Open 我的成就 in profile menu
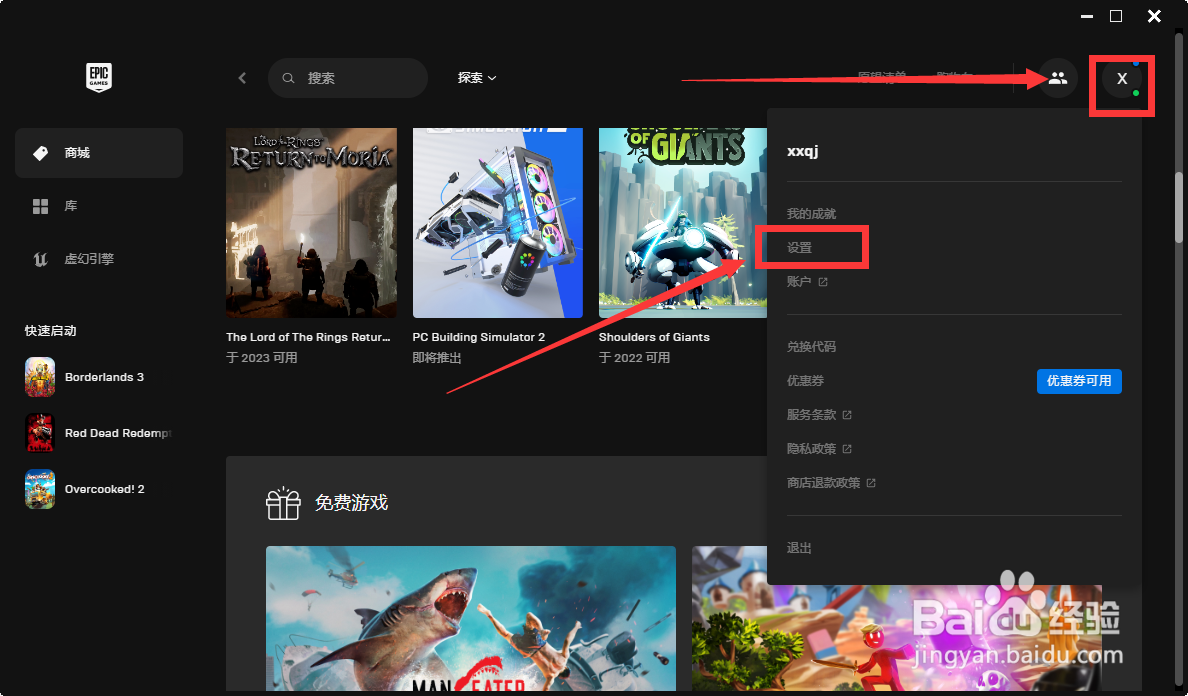Viewport: 1188px width, 696px height. 811,214
